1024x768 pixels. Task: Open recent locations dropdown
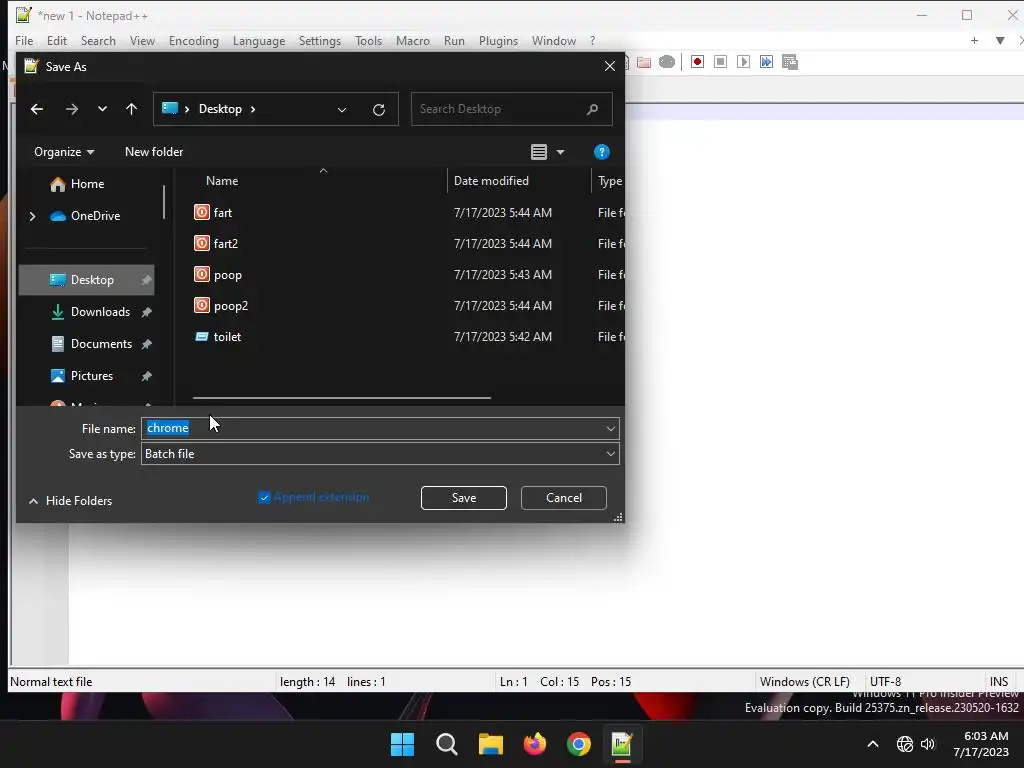[x=102, y=109]
